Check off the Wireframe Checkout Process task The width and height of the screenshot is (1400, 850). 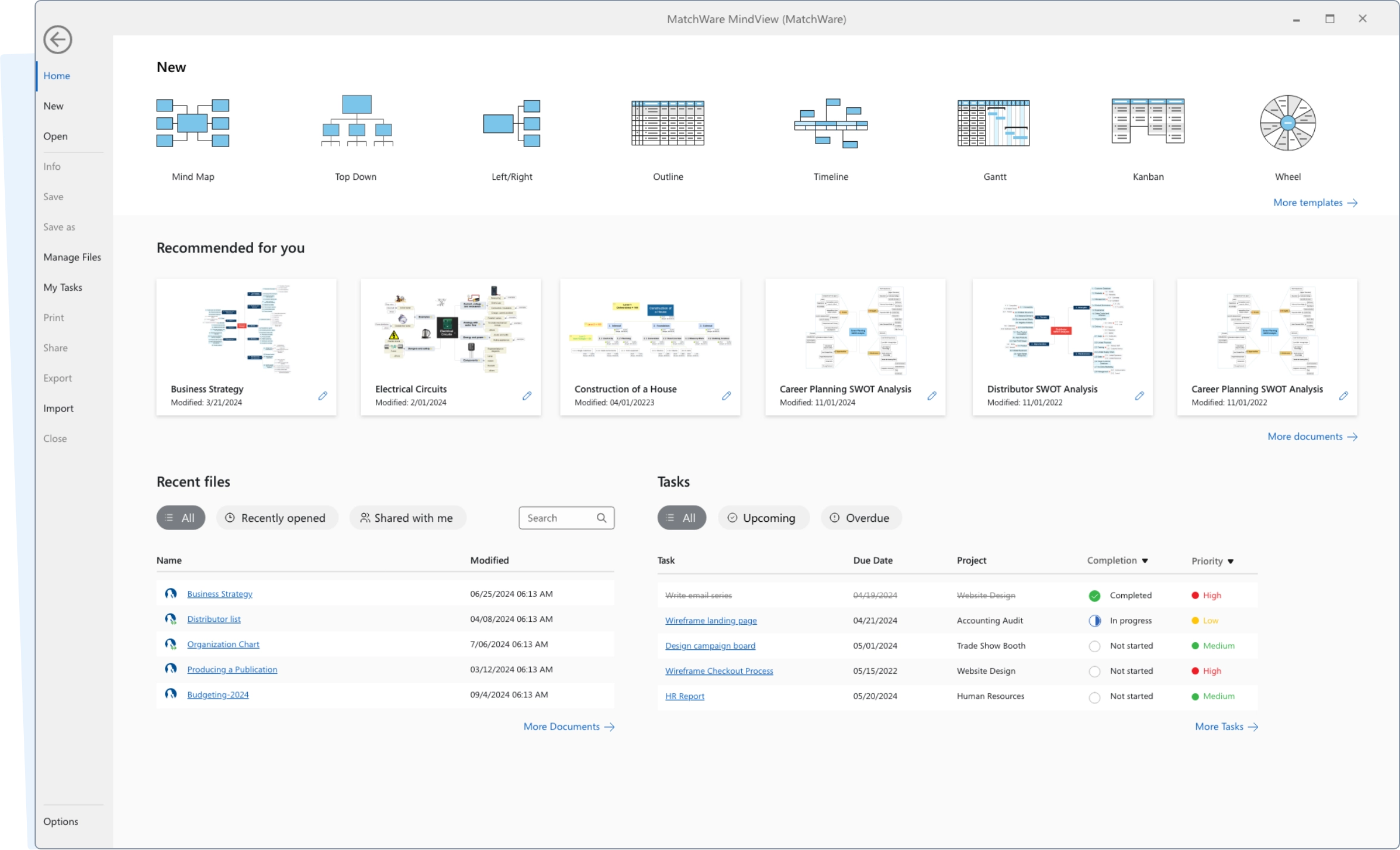[x=1094, y=672]
